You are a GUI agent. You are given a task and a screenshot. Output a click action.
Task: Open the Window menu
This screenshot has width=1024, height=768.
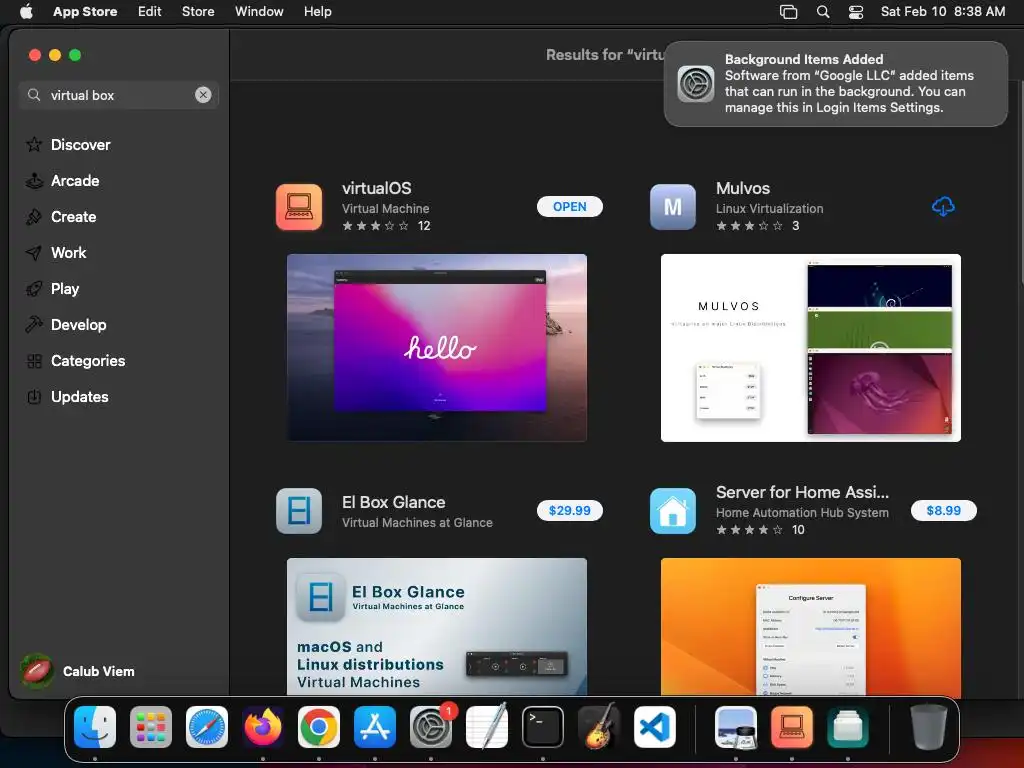[x=259, y=12]
